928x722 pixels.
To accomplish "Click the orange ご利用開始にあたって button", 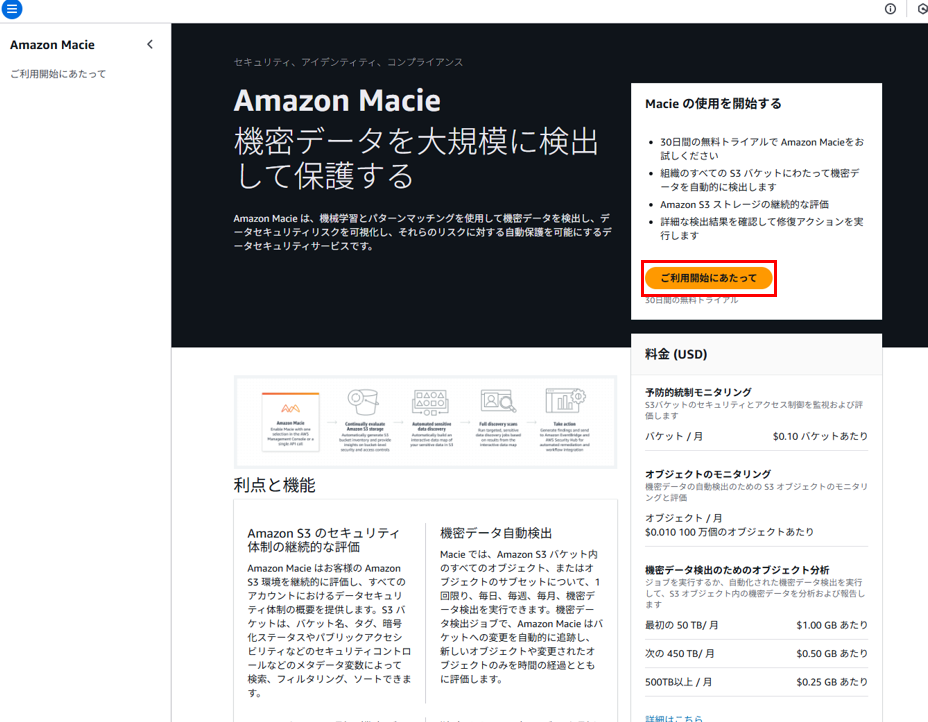I will tap(708, 278).
